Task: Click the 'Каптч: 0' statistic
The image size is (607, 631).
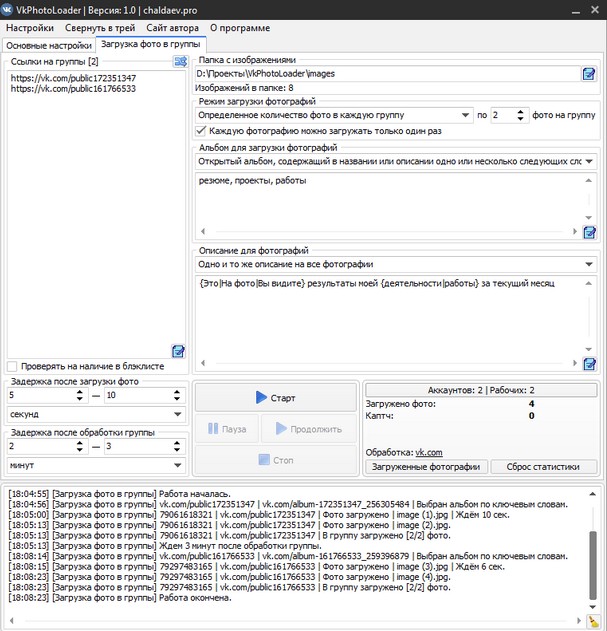Action: tap(450, 416)
